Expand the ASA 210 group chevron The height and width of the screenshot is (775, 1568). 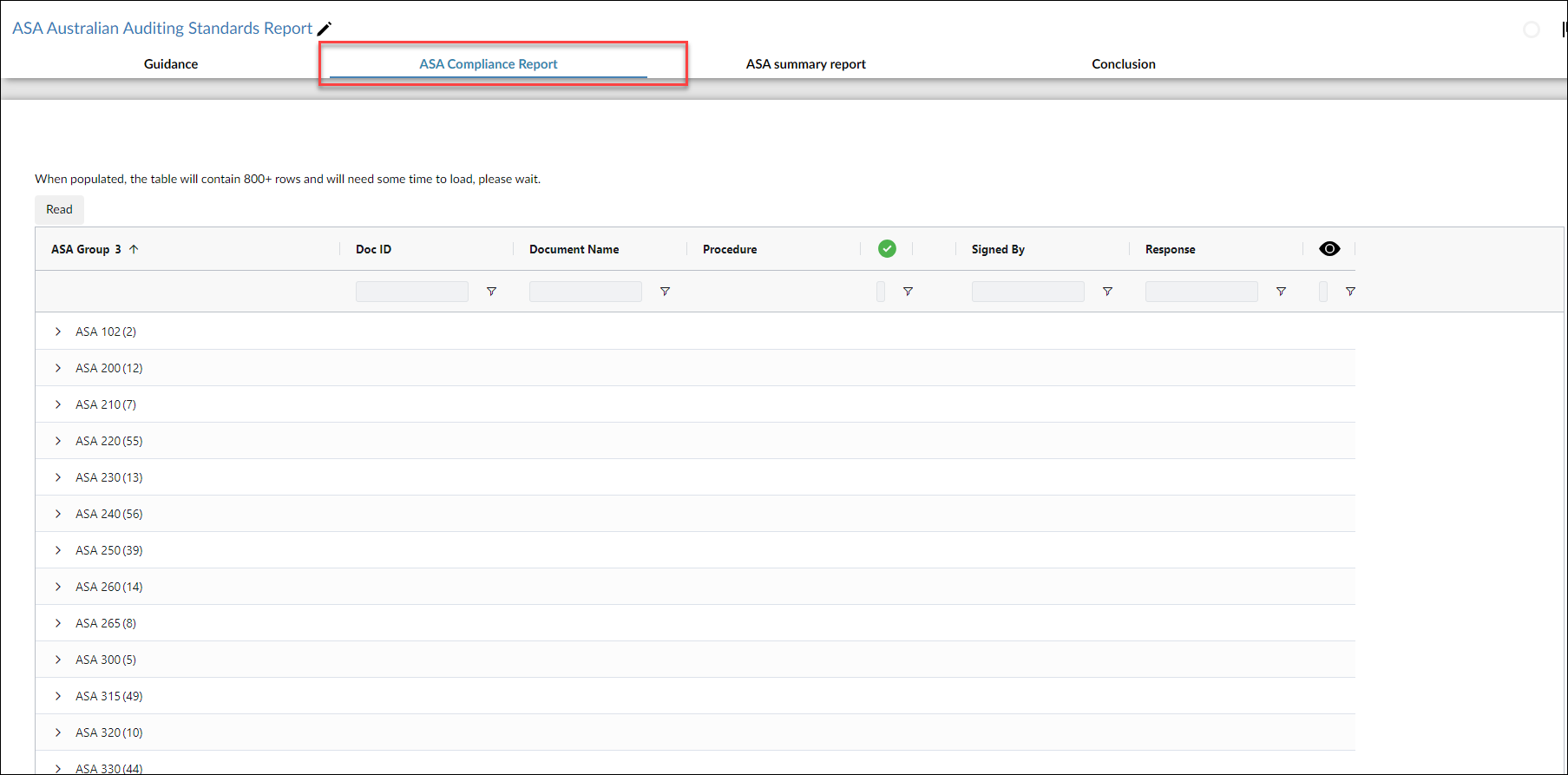[x=58, y=404]
